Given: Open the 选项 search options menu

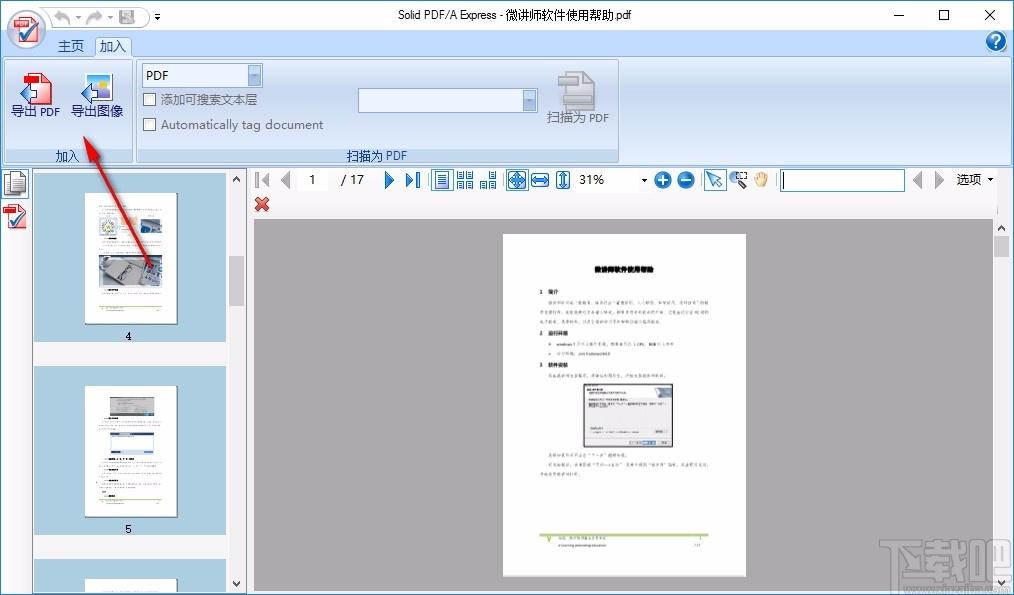Looking at the screenshot, I should [975, 180].
